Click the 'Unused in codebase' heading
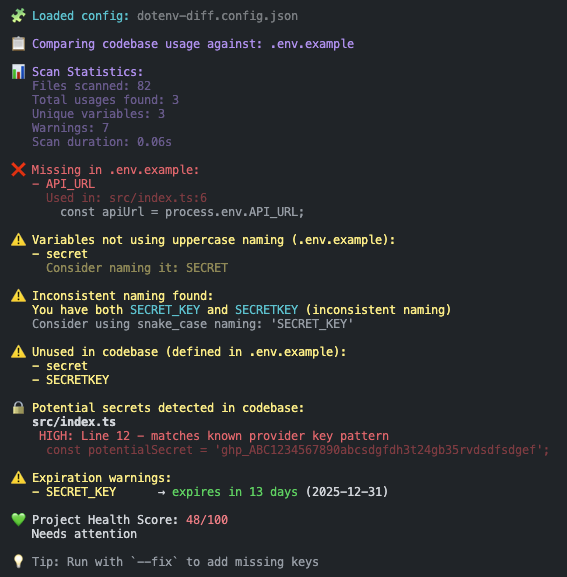The image size is (567, 577). (x=189, y=352)
